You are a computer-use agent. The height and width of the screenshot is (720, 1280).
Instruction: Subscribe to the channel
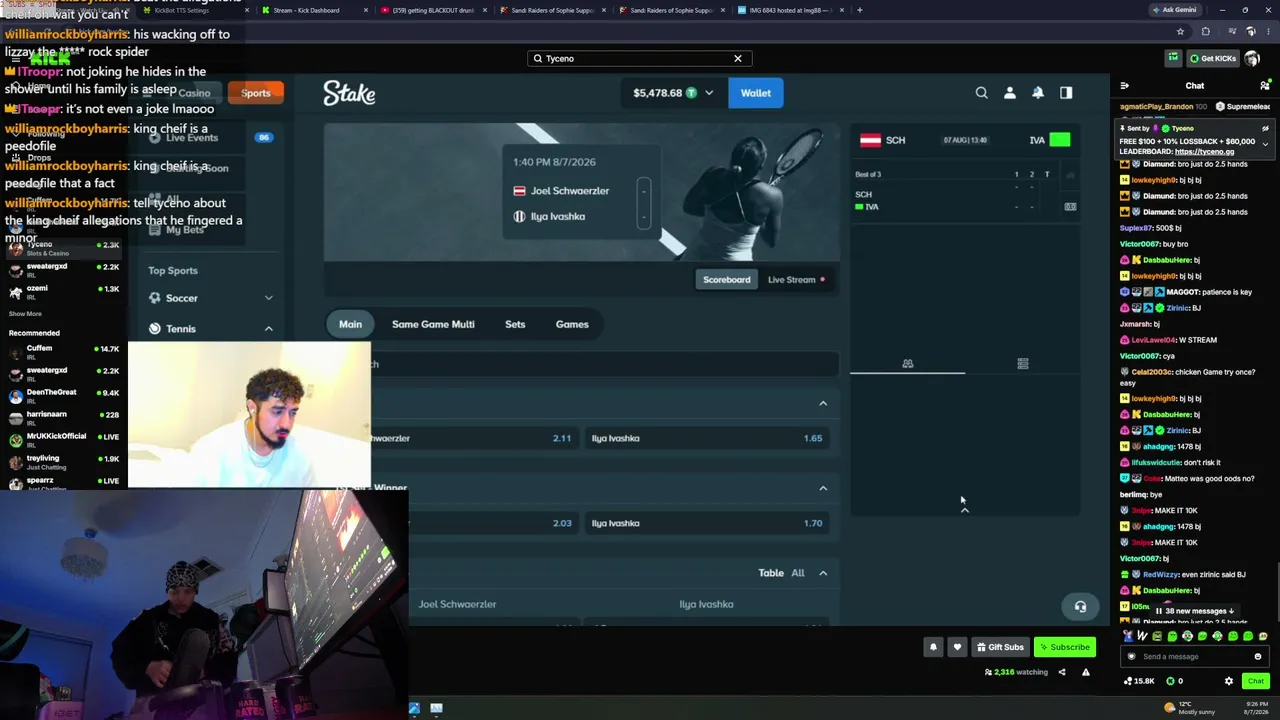click(x=1065, y=647)
